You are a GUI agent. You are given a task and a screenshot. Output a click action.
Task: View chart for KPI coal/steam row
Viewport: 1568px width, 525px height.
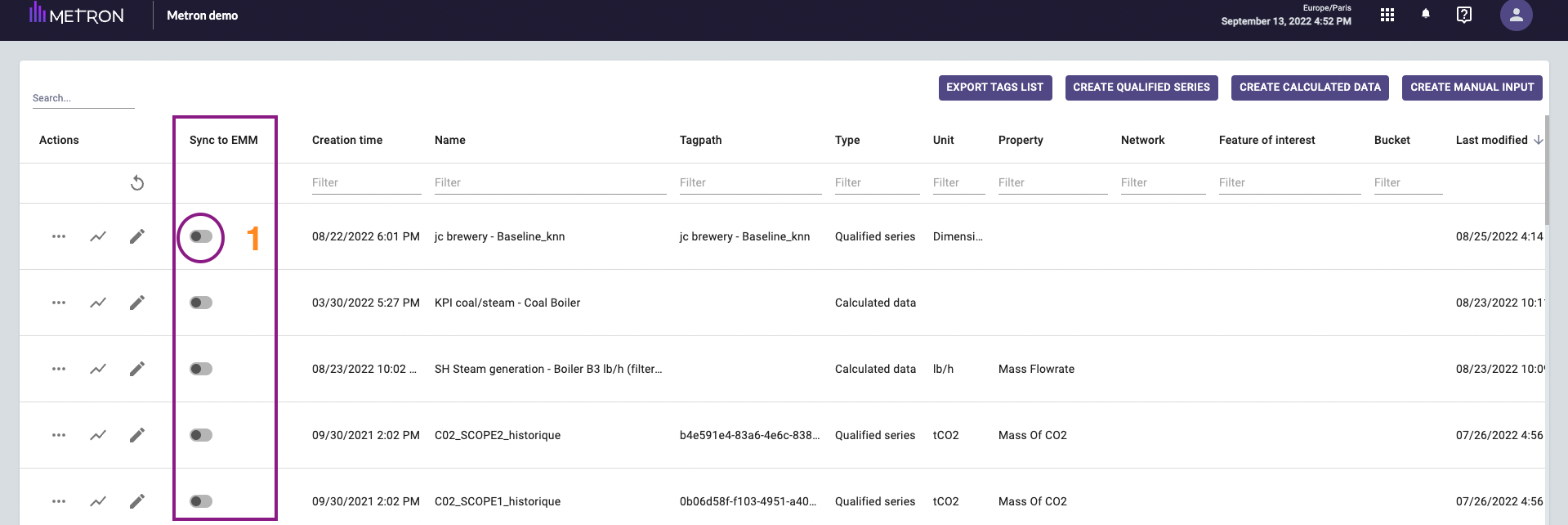(x=98, y=303)
